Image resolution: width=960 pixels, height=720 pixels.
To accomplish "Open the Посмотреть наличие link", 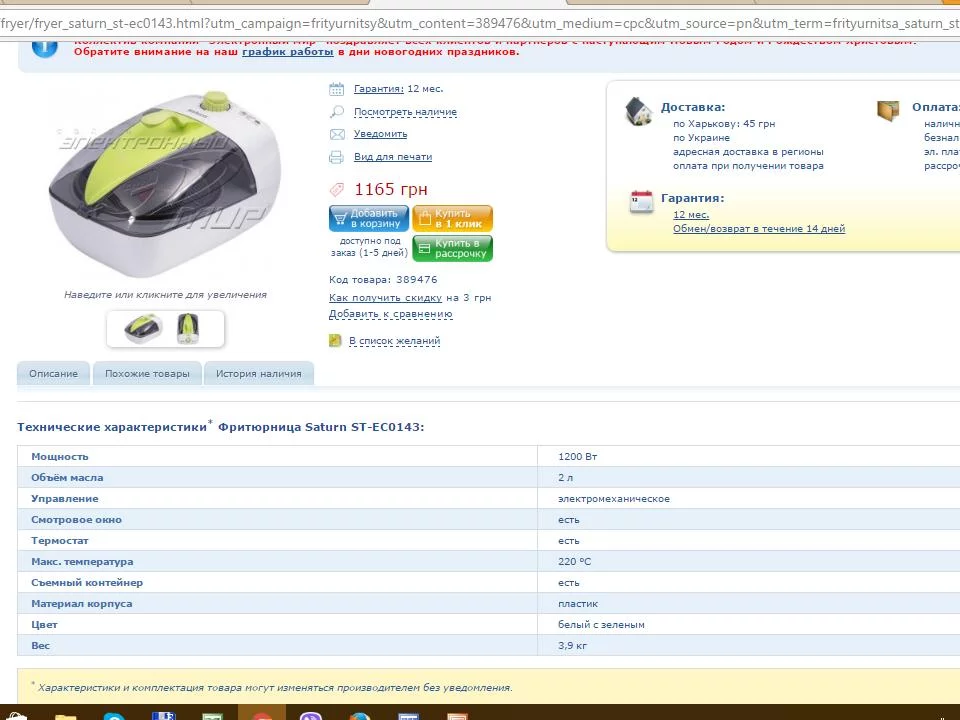I will [405, 112].
